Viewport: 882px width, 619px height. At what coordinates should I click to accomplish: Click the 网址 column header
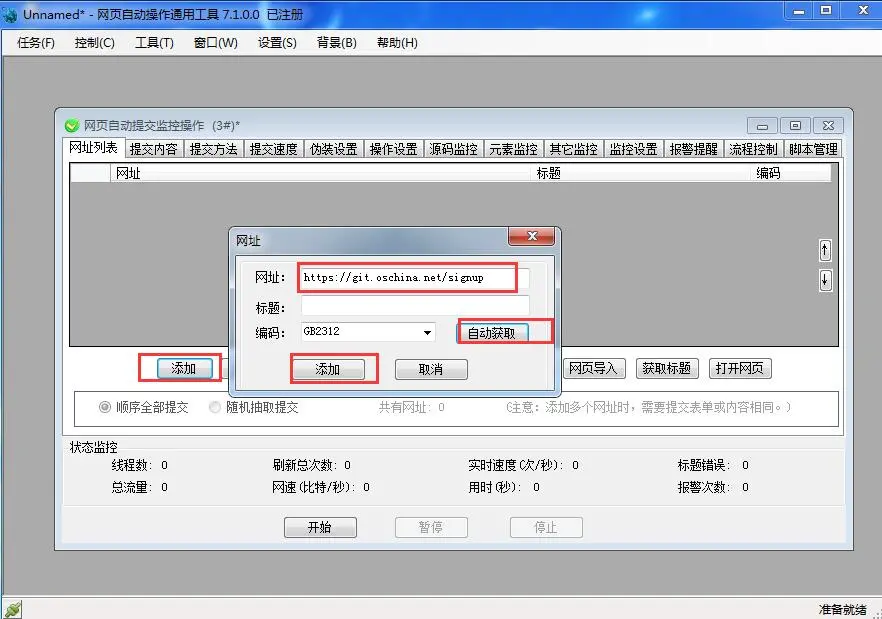tap(320, 173)
